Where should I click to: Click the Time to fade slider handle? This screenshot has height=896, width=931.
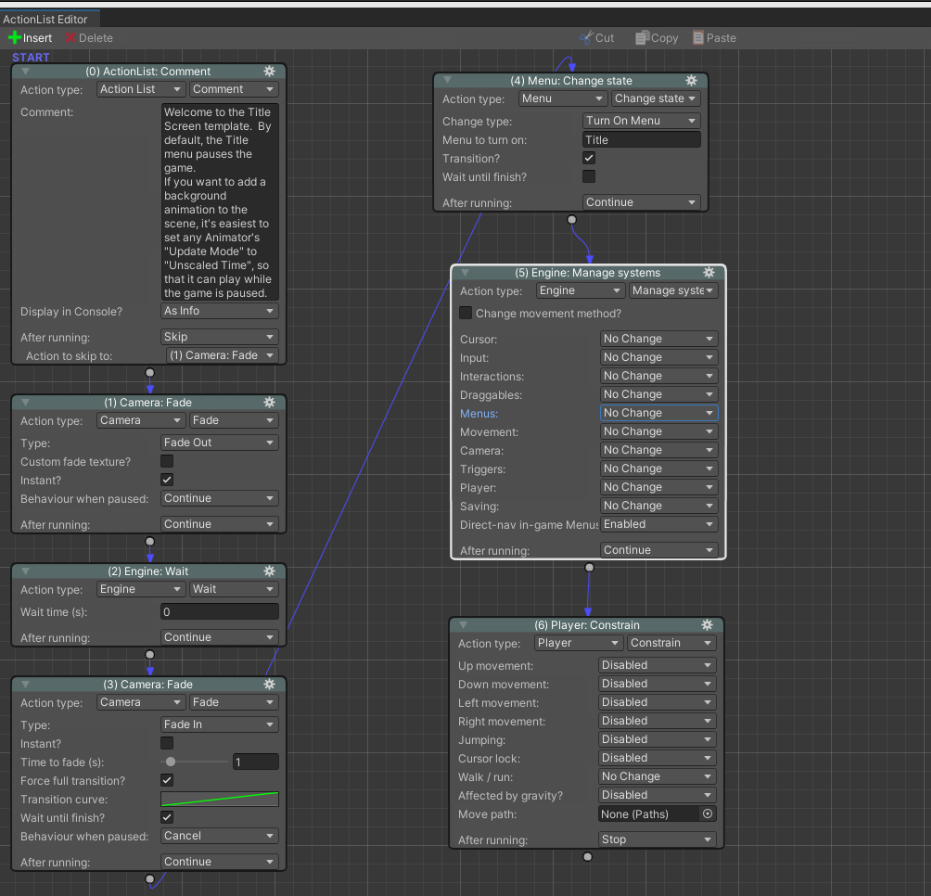point(170,762)
